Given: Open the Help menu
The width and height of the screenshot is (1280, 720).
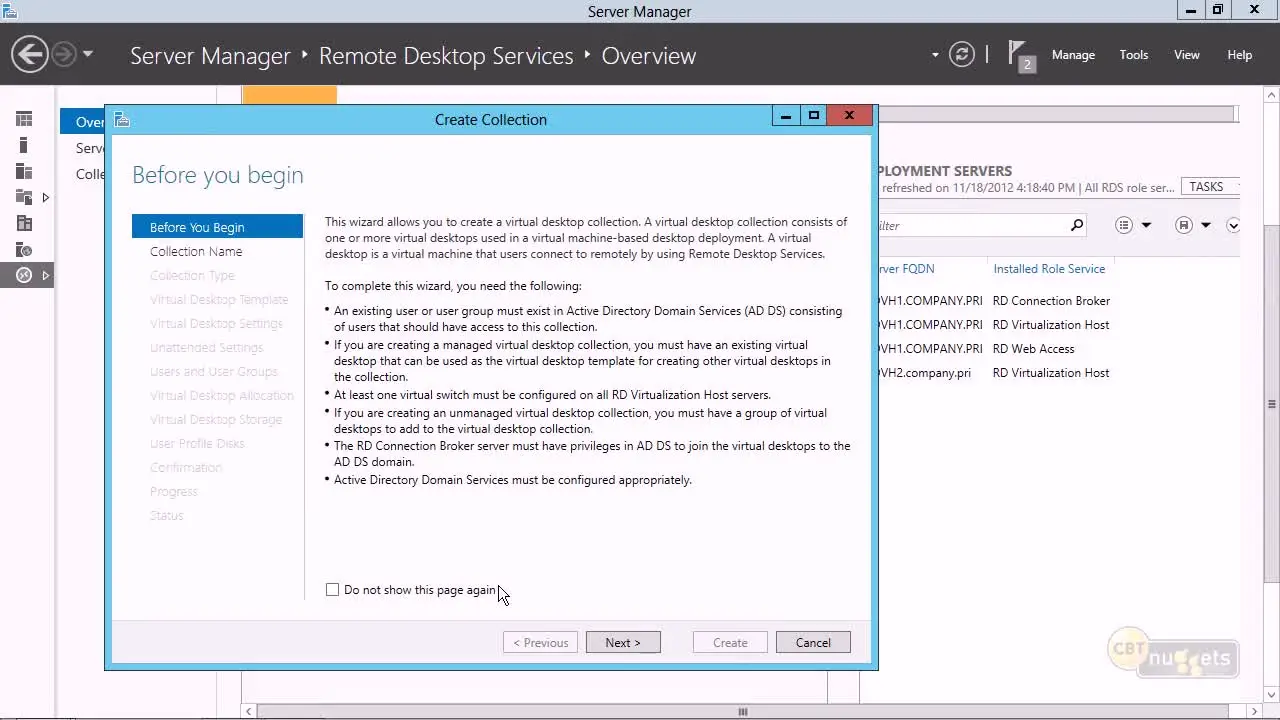Looking at the screenshot, I should pos(1239,55).
